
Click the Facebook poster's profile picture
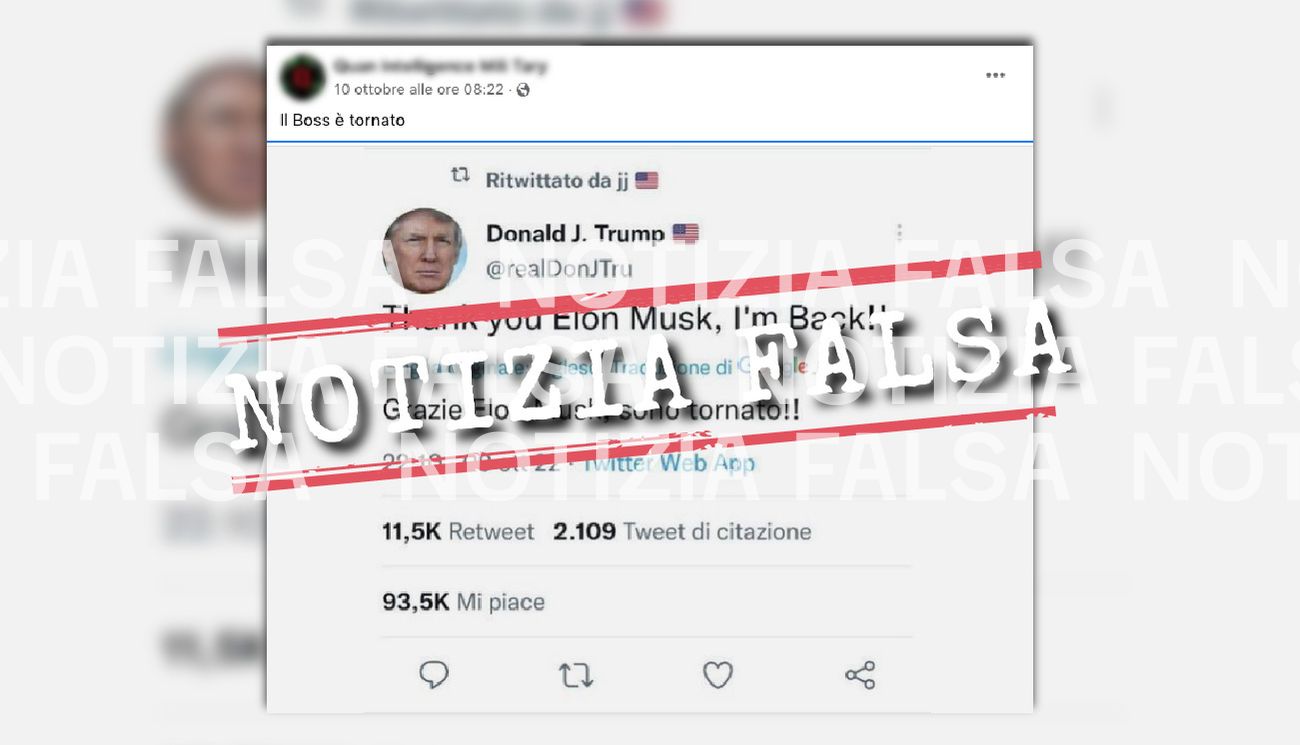tap(302, 77)
